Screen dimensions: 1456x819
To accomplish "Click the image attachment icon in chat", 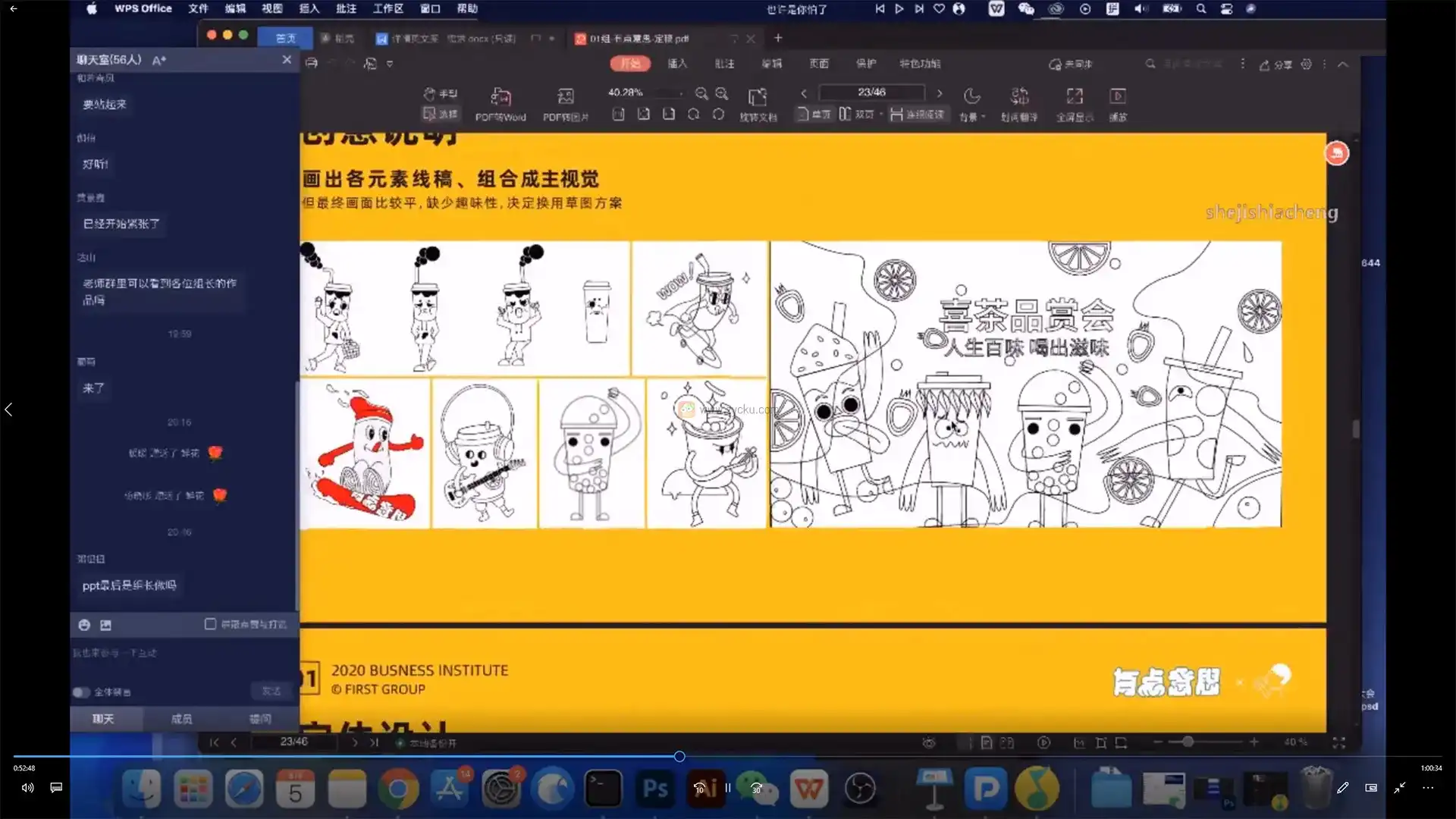I will coord(105,624).
